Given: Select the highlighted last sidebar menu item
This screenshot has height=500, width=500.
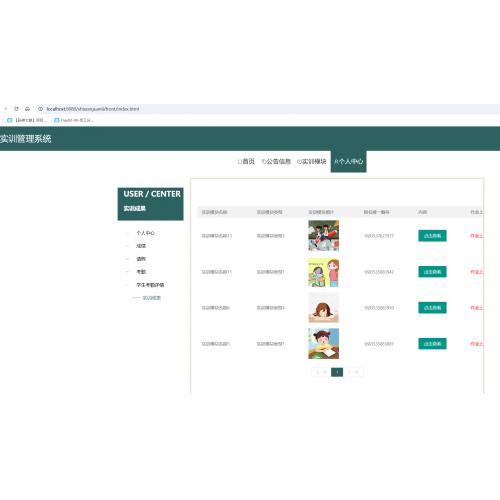Looking at the screenshot, I should tap(152, 298).
